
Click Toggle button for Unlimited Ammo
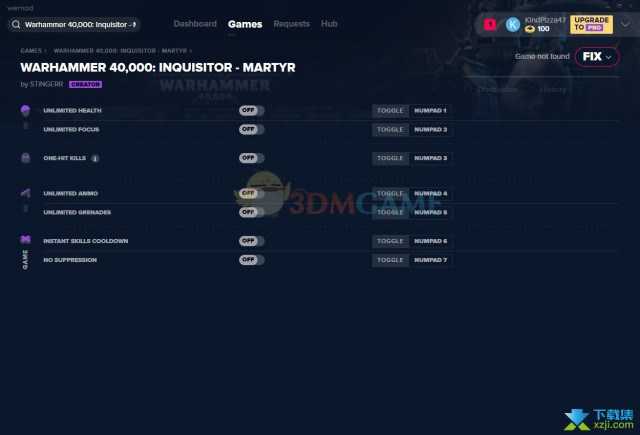tap(390, 193)
